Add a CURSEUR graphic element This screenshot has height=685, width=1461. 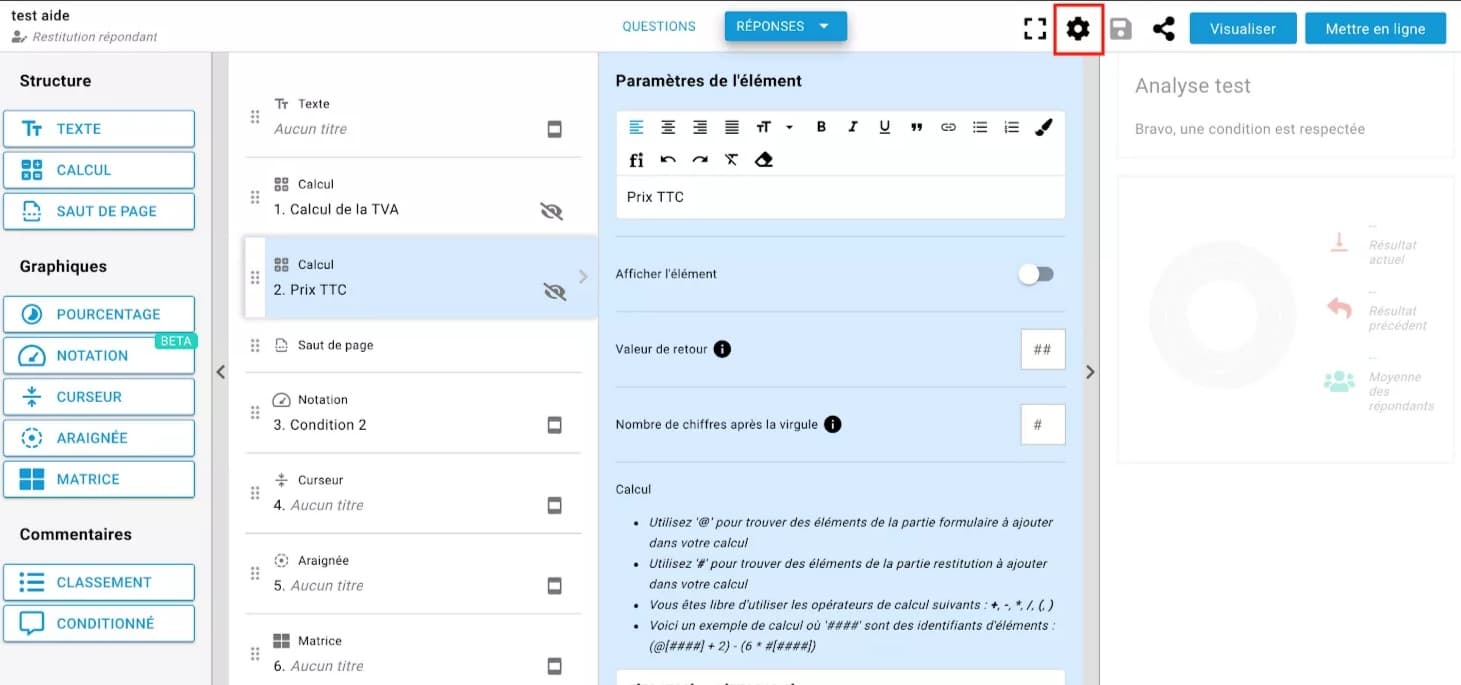[99, 397]
